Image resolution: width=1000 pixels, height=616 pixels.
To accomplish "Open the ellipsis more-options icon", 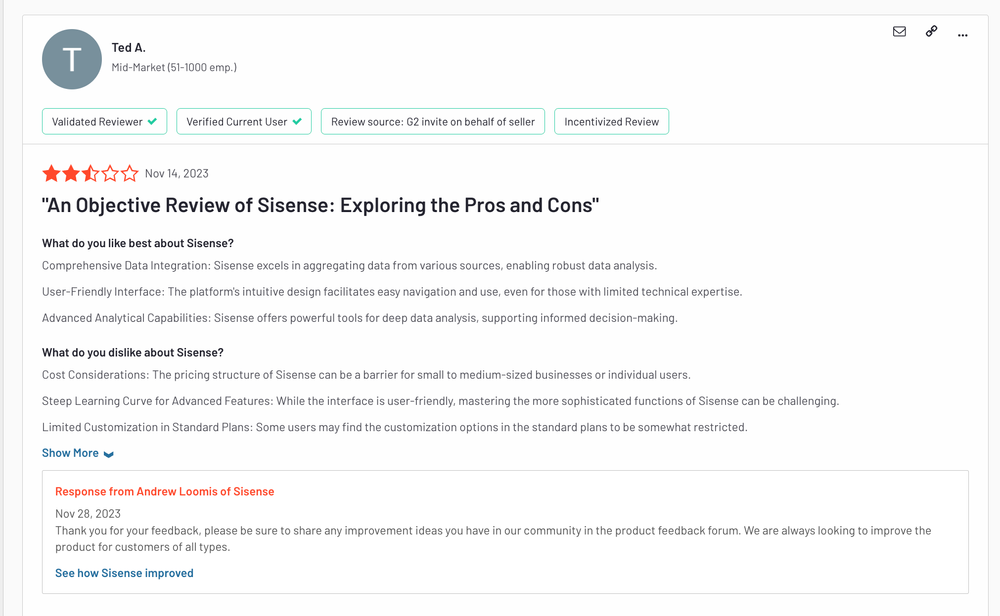I will coord(963,34).
